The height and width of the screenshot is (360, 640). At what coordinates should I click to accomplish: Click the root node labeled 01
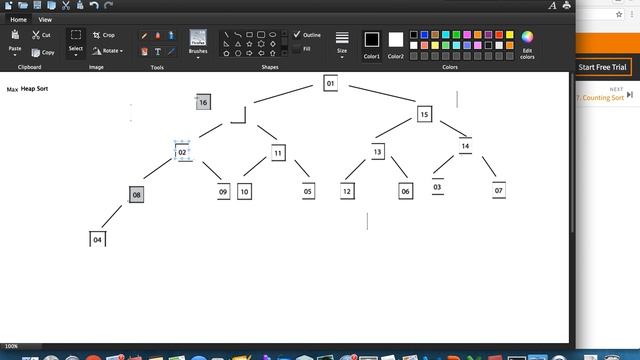330,83
